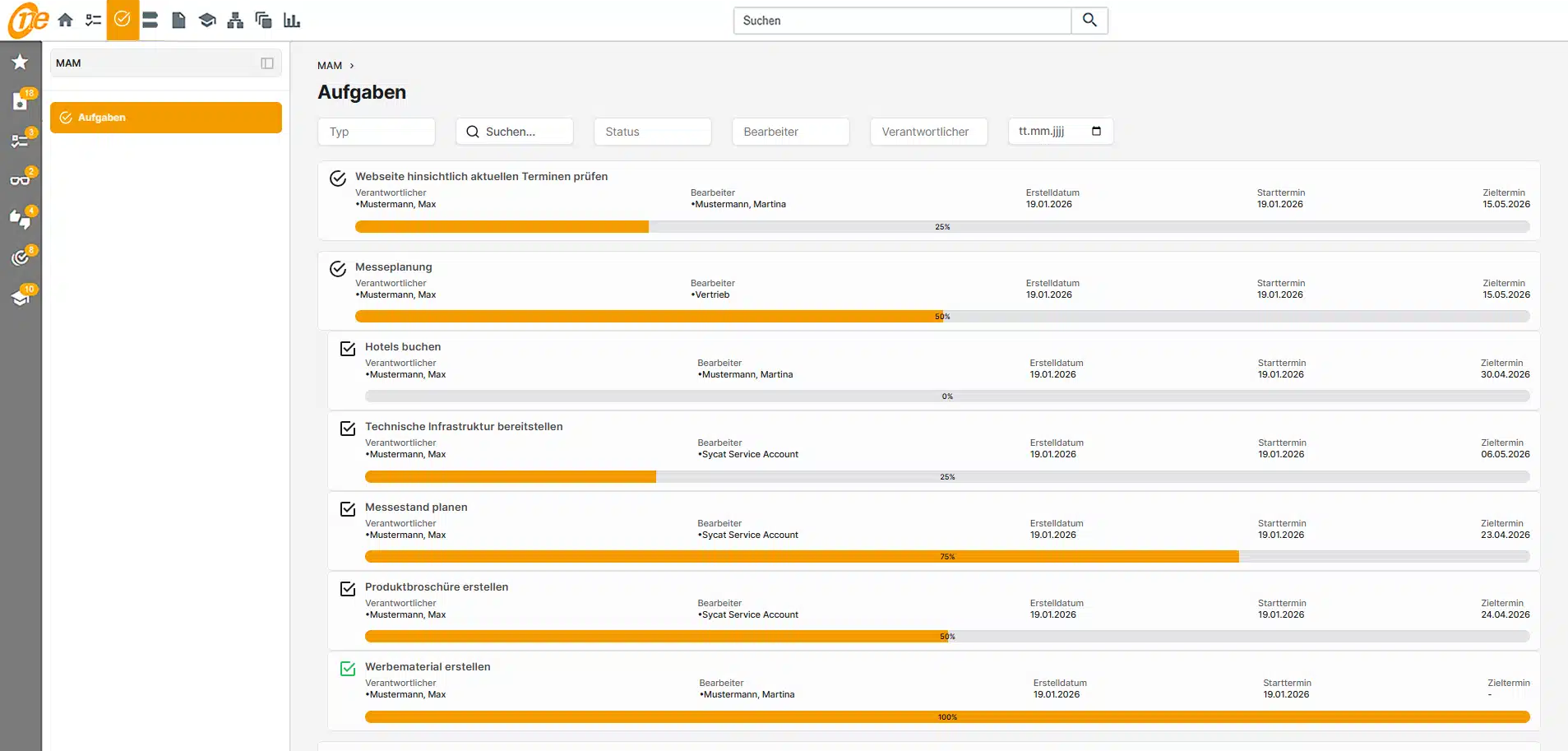Click the thumbs up/down icon in sidebar

coord(20,219)
